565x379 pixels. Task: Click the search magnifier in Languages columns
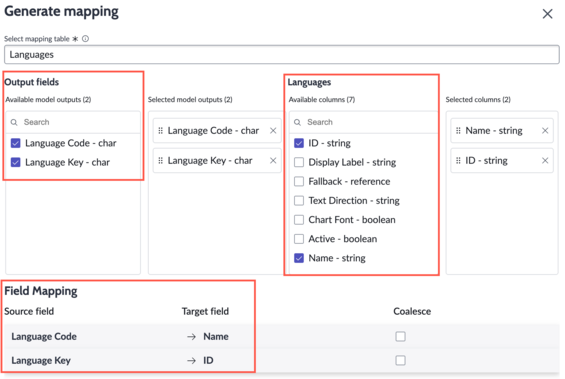(297, 122)
